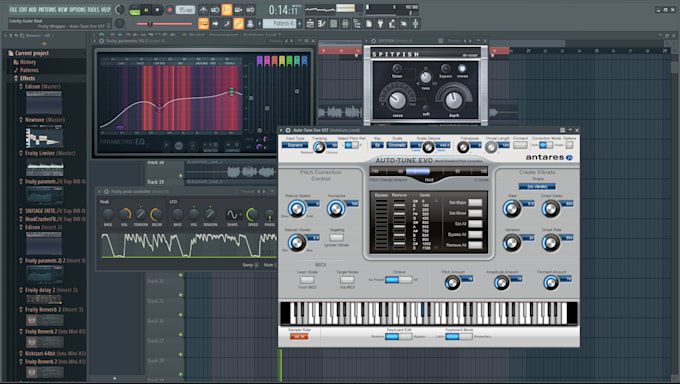
Task: Click the Bypass All button
Action: click(475, 234)
